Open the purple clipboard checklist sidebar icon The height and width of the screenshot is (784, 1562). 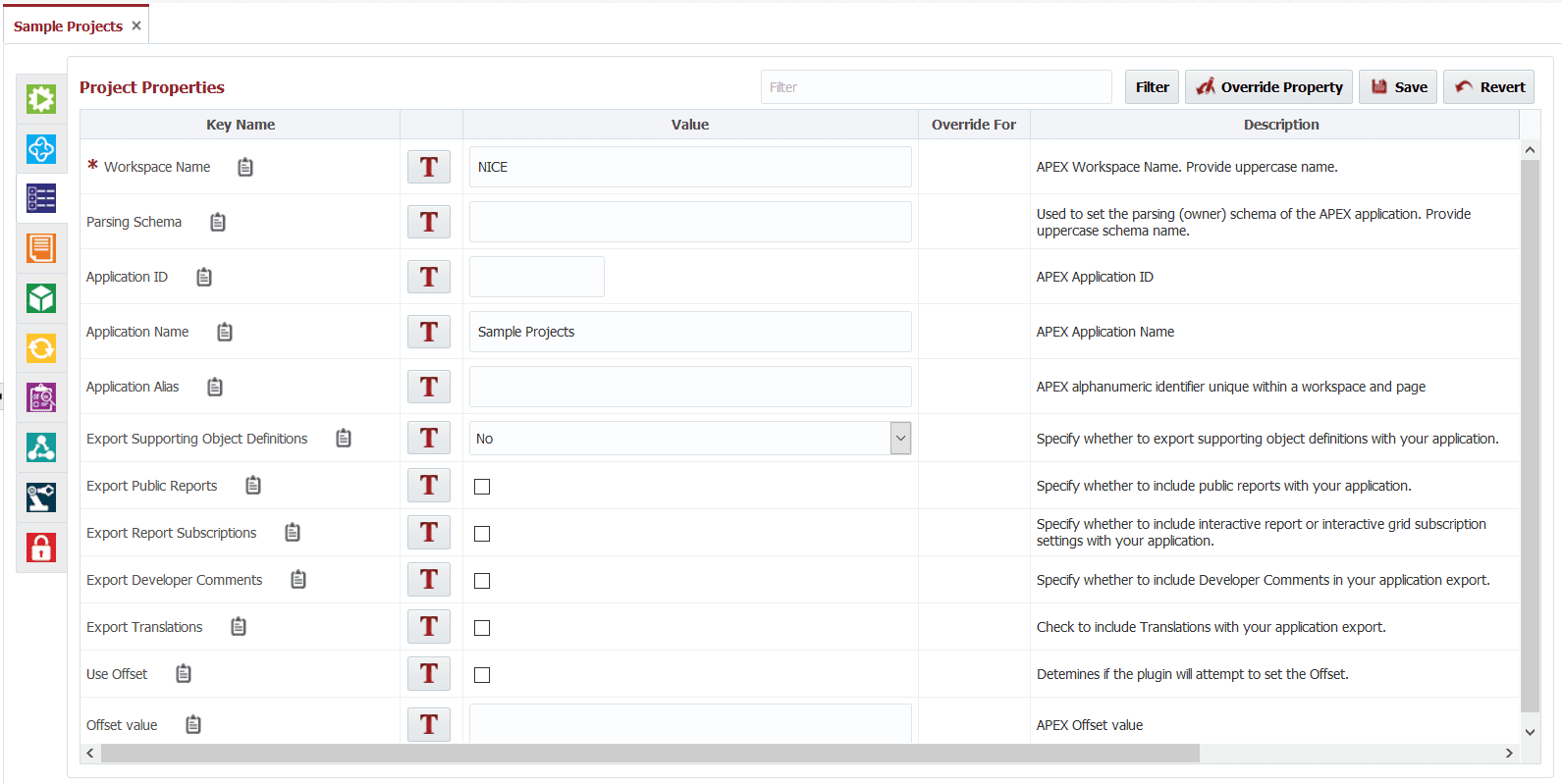tap(41, 397)
